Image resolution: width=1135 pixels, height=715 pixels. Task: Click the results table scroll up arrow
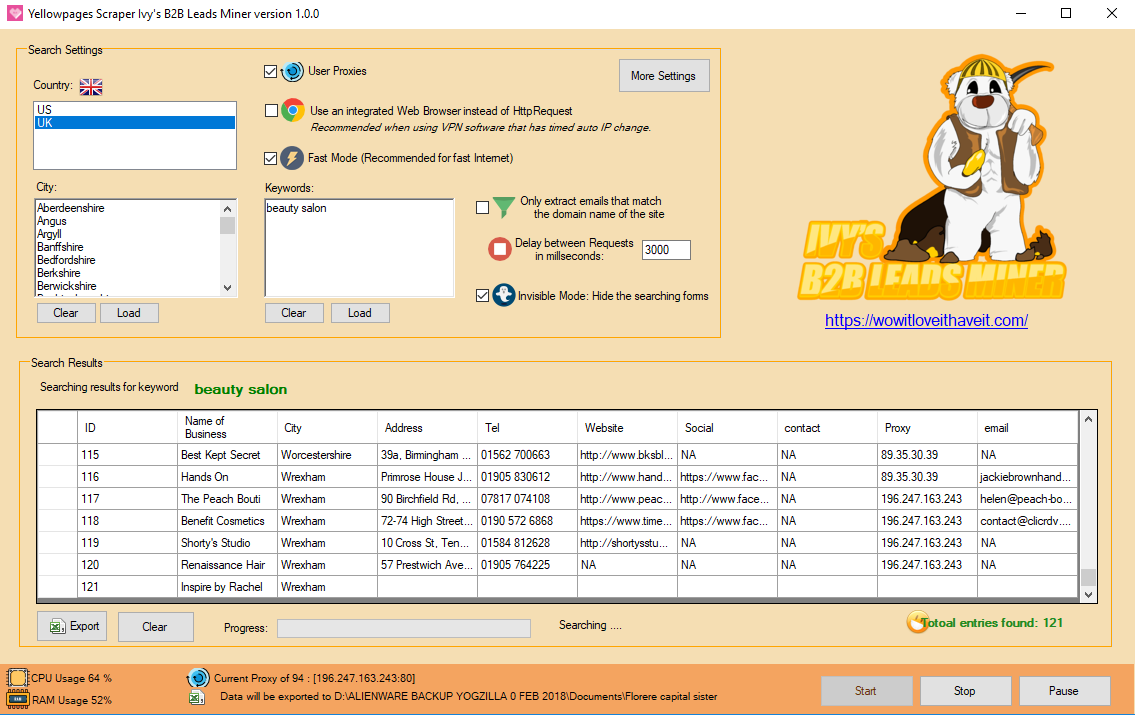(x=1088, y=419)
